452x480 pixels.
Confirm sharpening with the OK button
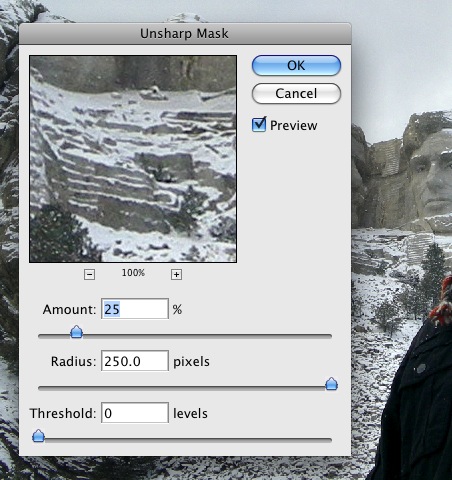[x=296, y=65]
